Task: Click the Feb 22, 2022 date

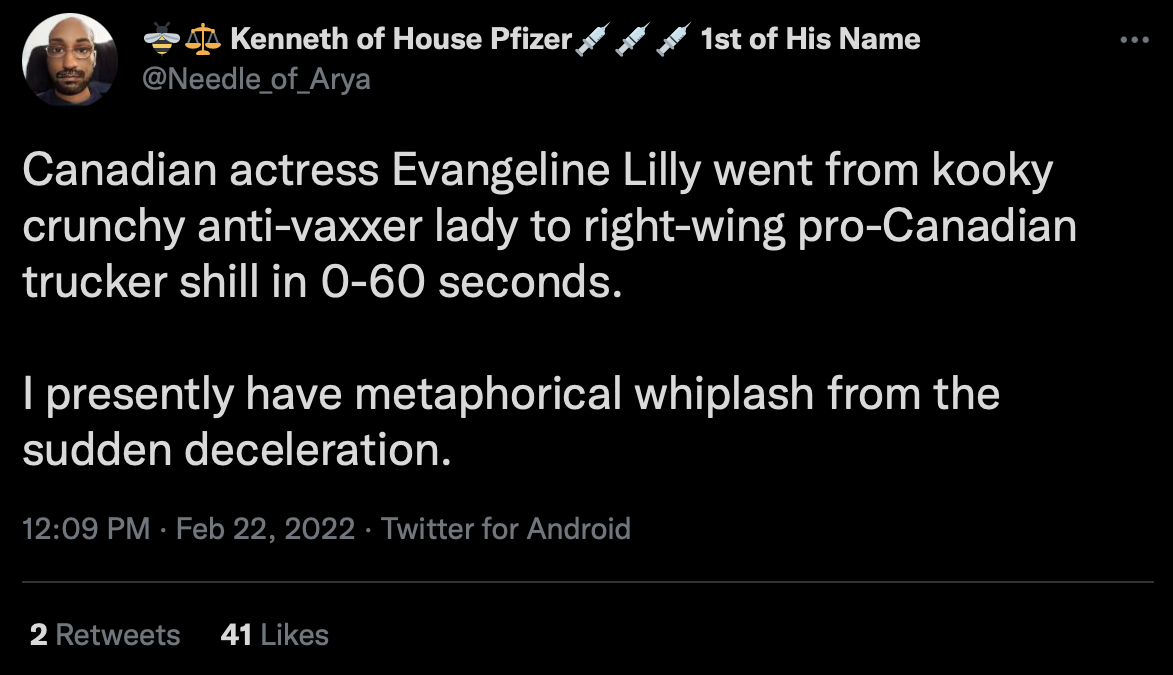Action: coord(265,528)
